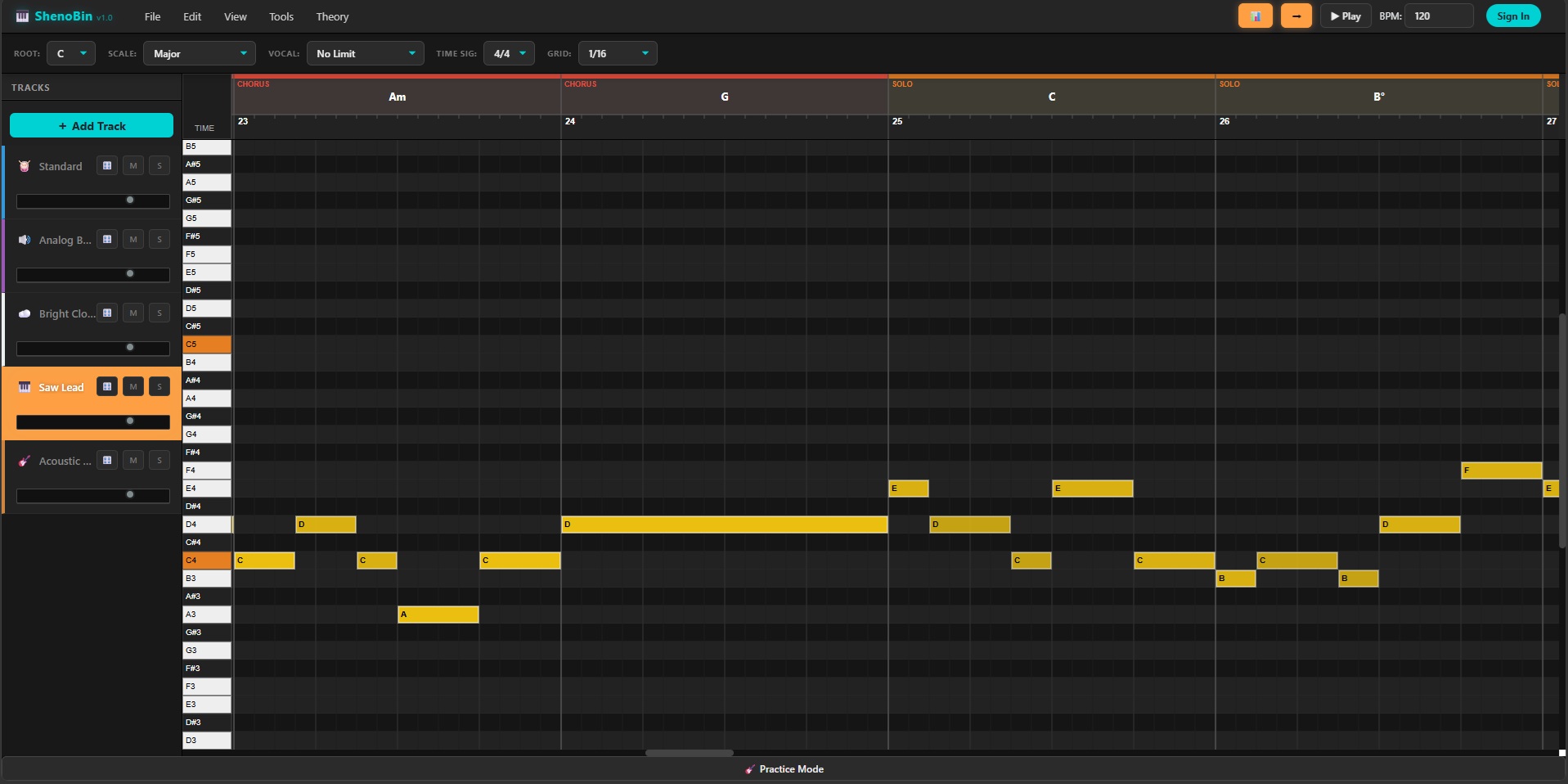Open pattern grid button on Standard track

(x=107, y=165)
